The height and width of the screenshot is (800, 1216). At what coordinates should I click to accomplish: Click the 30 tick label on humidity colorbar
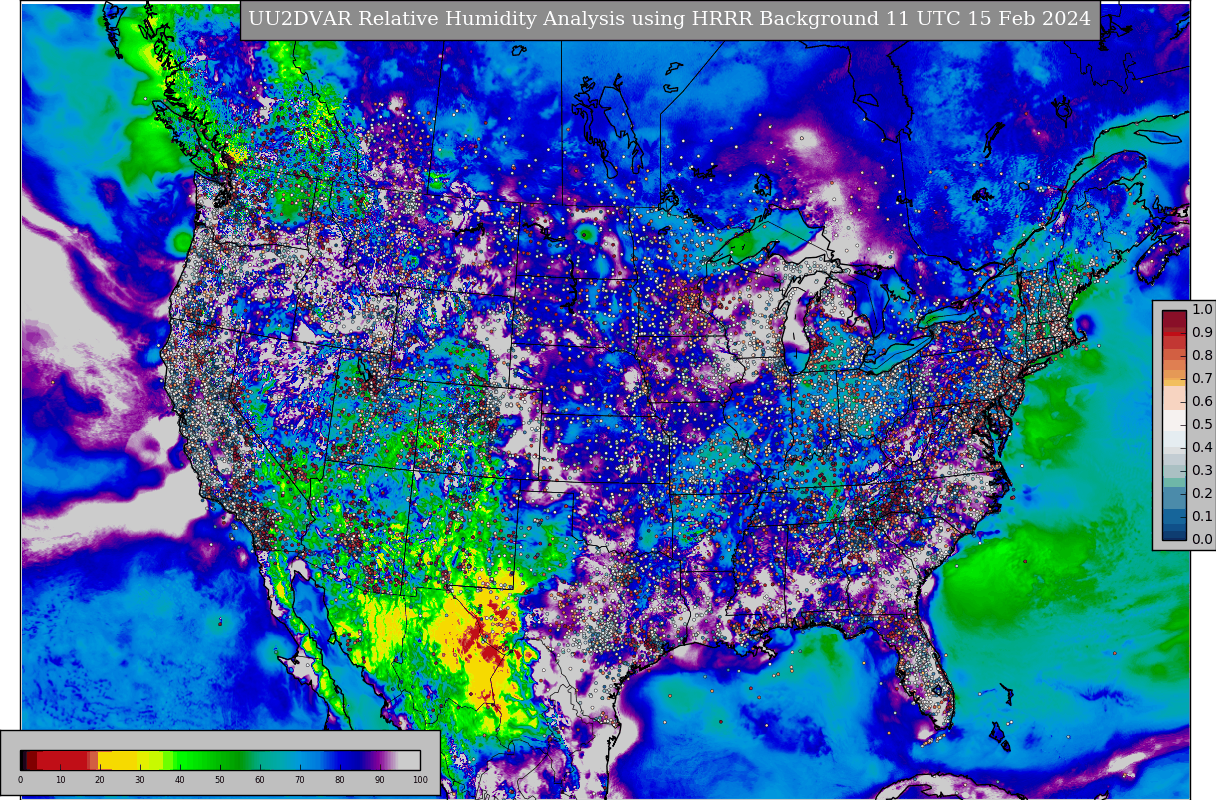click(x=140, y=780)
